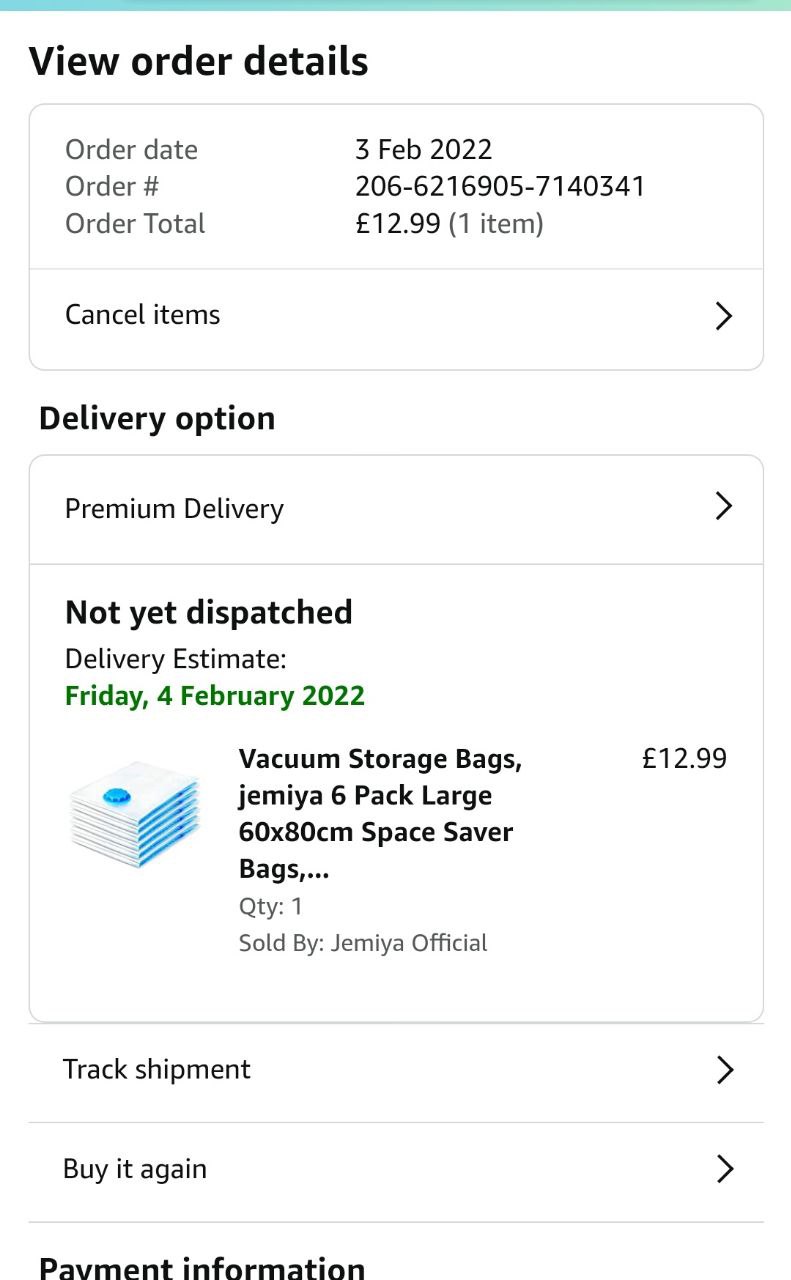Click the View order details heading
The height and width of the screenshot is (1280, 791).
click(x=199, y=61)
